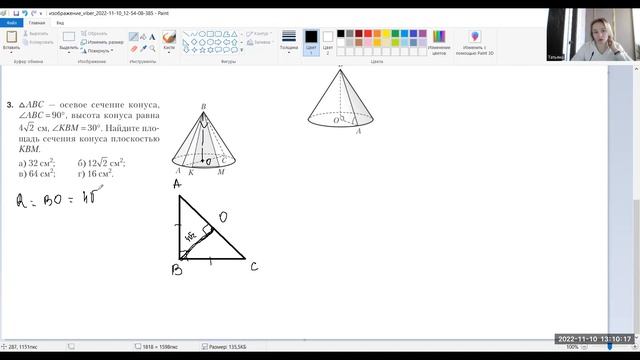Select the Magnifier tool
Screen dimensions: 640x360
point(152,49)
